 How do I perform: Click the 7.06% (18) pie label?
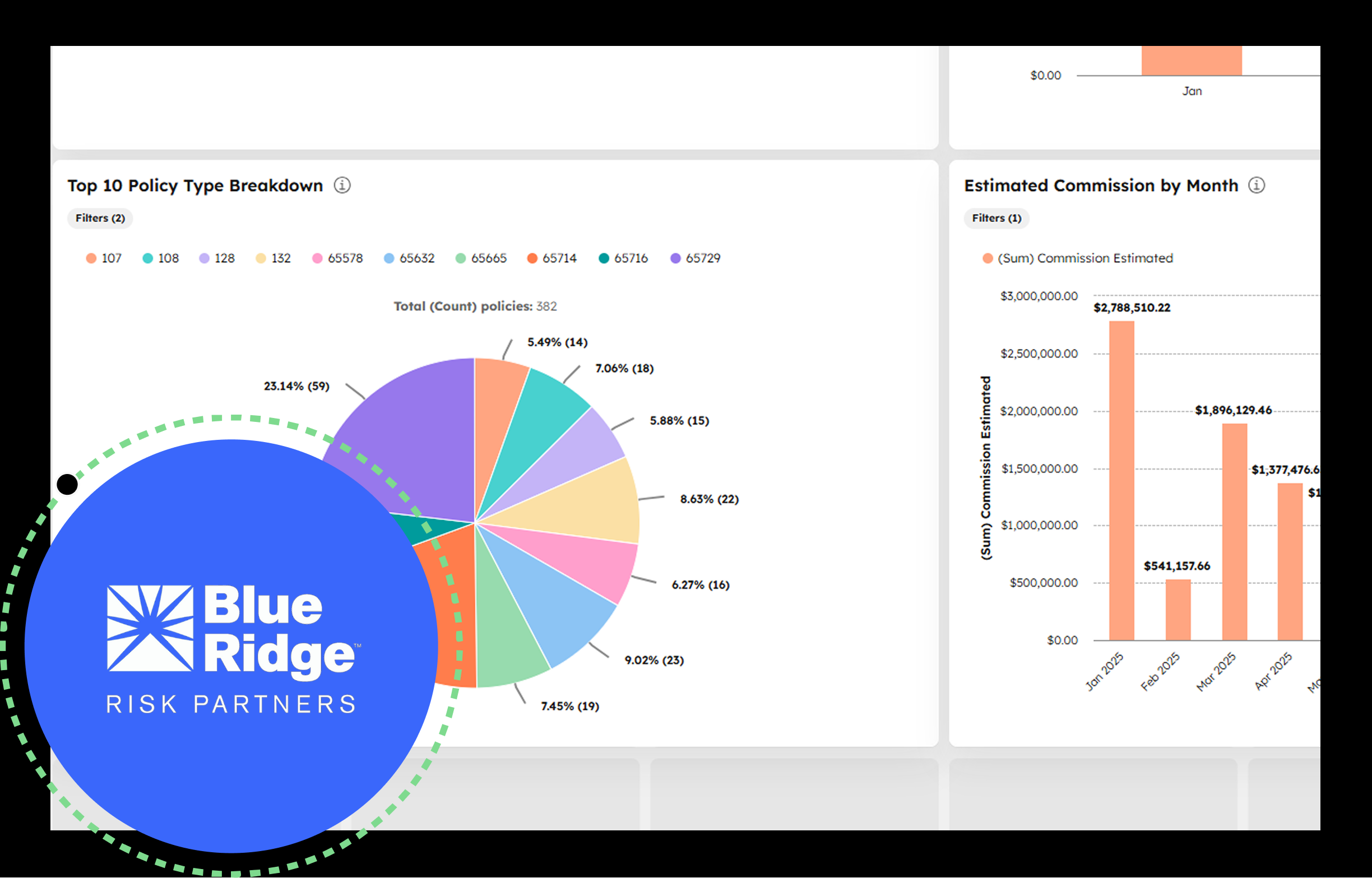(x=624, y=368)
